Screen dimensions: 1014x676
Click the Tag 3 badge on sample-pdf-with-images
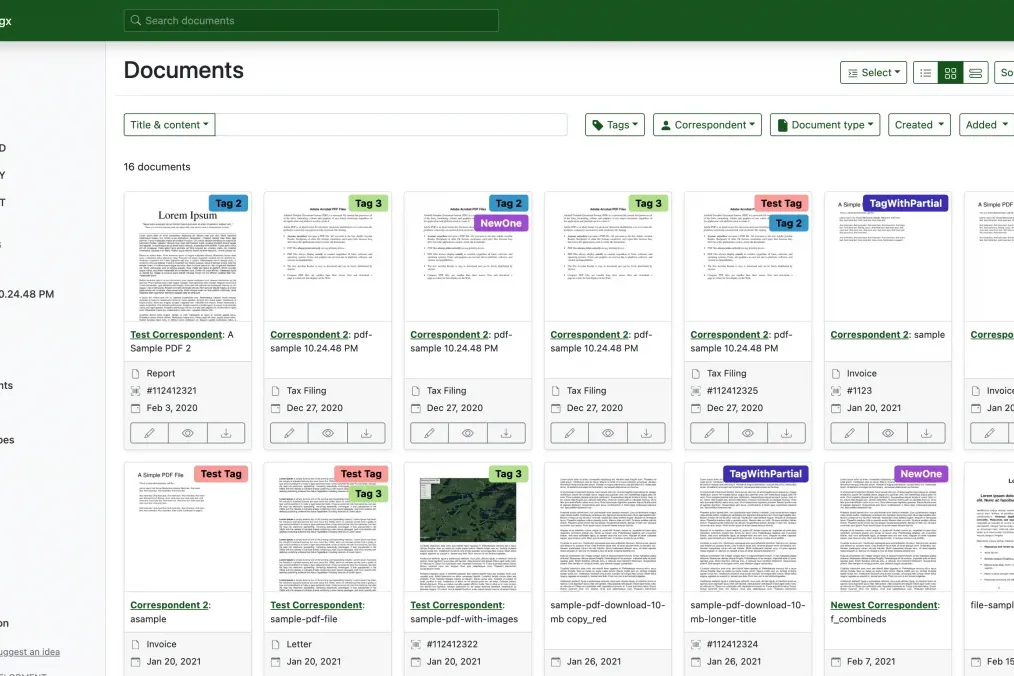point(508,474)
